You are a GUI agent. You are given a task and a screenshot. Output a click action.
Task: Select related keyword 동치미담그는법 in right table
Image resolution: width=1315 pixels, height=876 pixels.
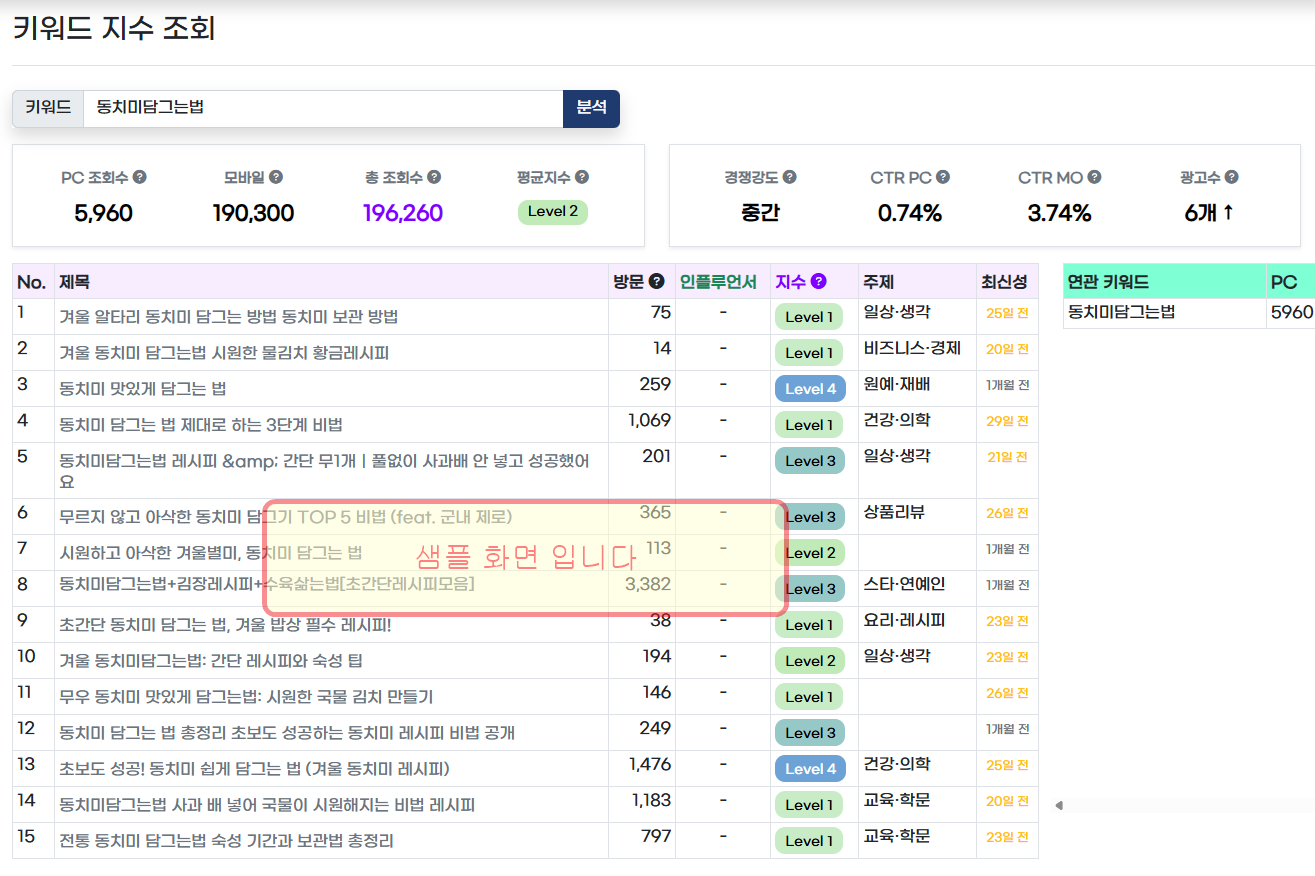1121,312
